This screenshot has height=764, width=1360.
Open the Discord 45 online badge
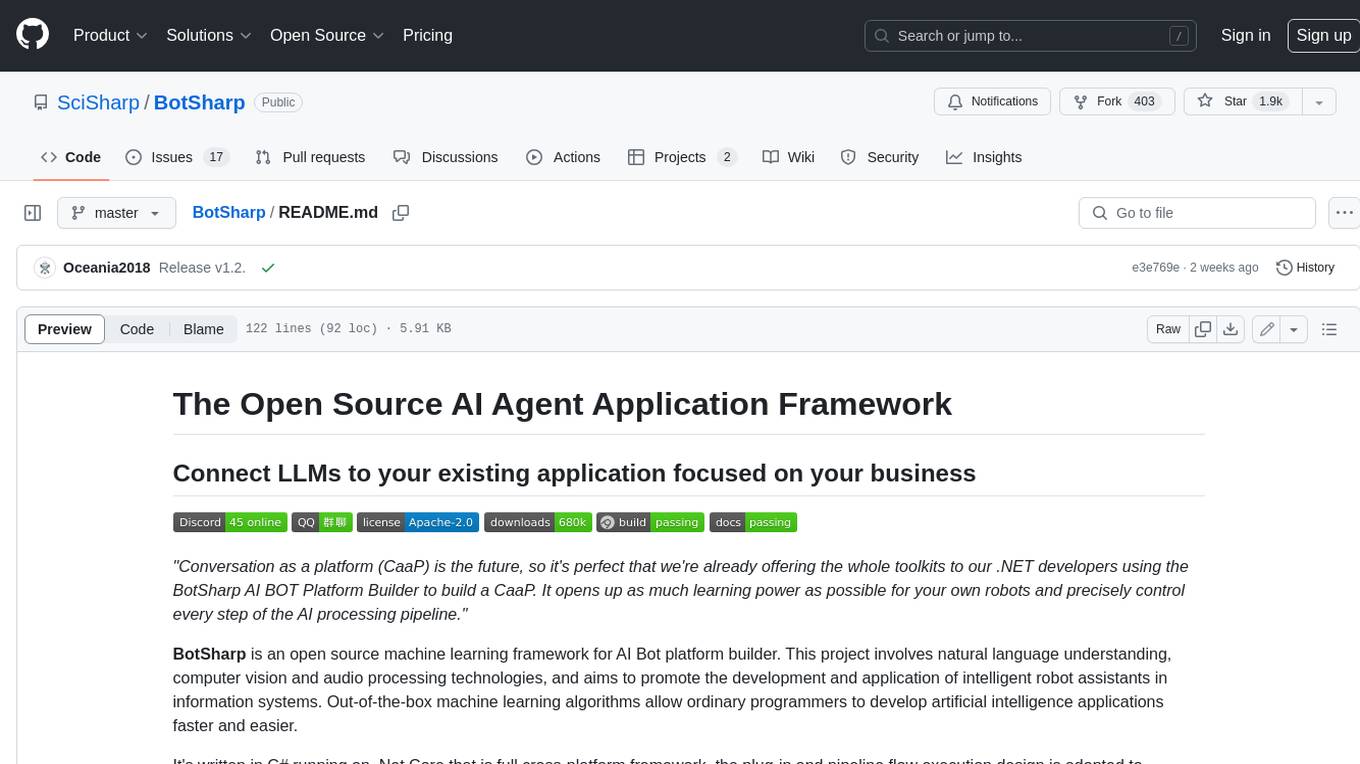(x=230, y=522)
